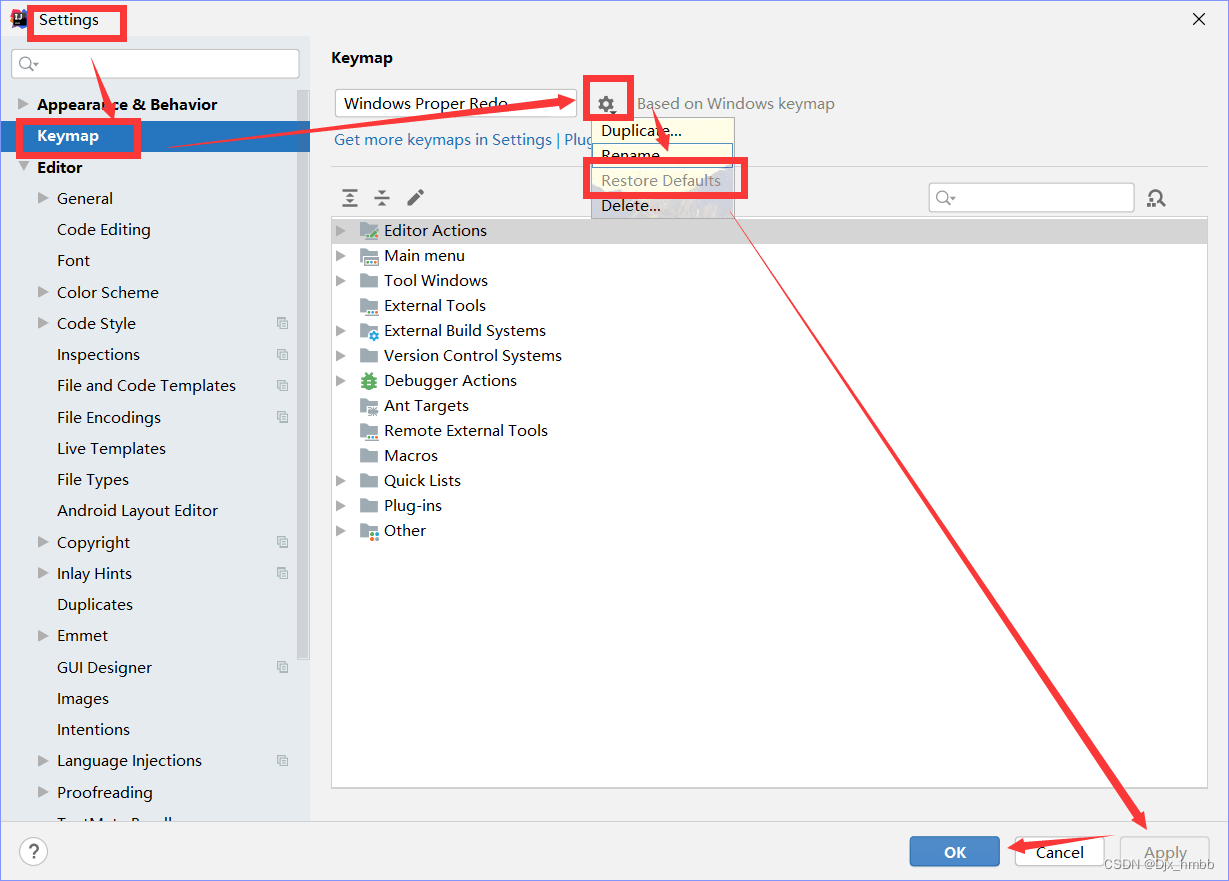Image resolution: width=1229 pixels, height=881 pixels.
Task: Click the pencil edit shortcut icon
Action: [x=416, y=198]
